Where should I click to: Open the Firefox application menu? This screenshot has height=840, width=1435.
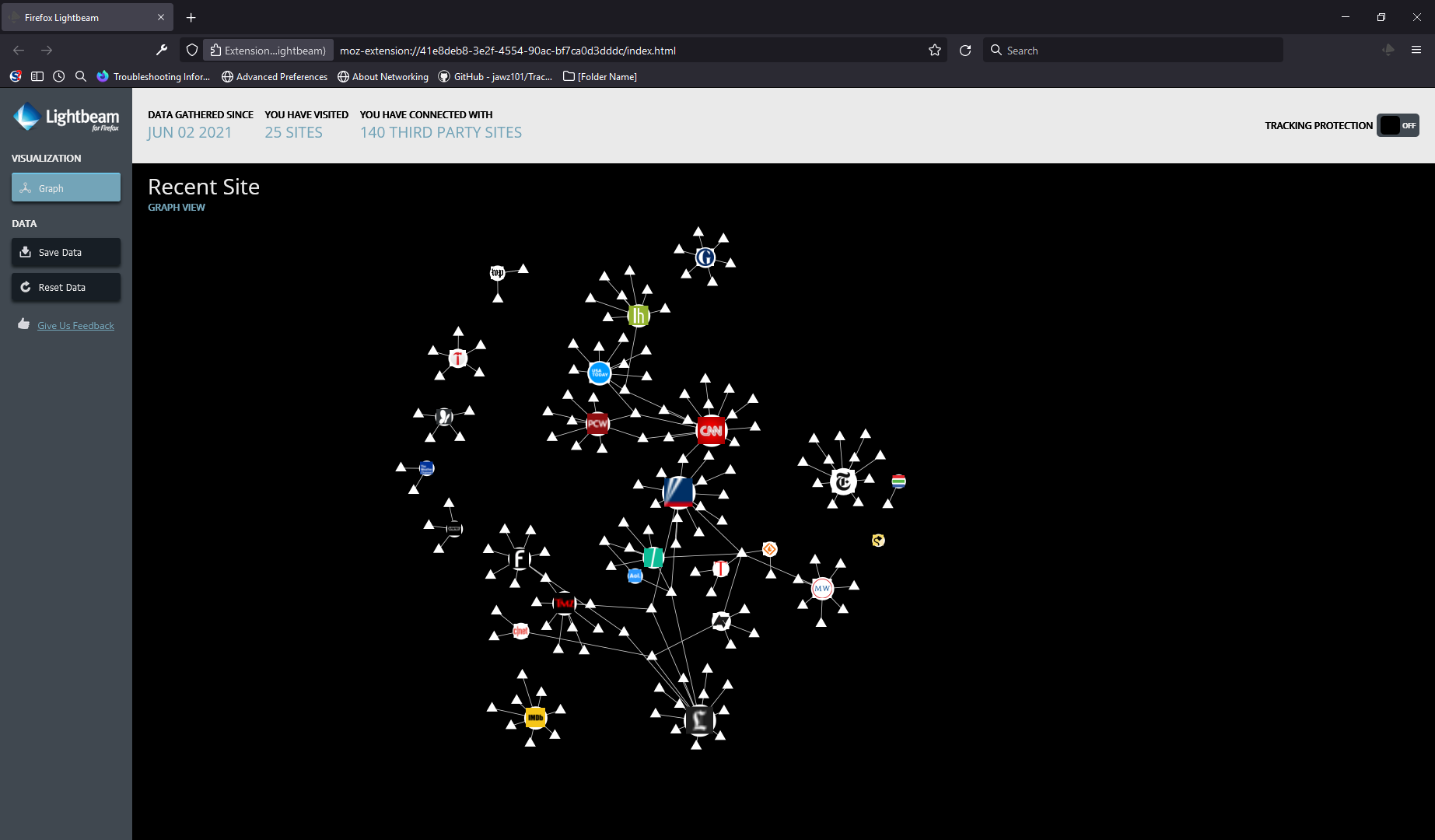(x=1416, y=50)
